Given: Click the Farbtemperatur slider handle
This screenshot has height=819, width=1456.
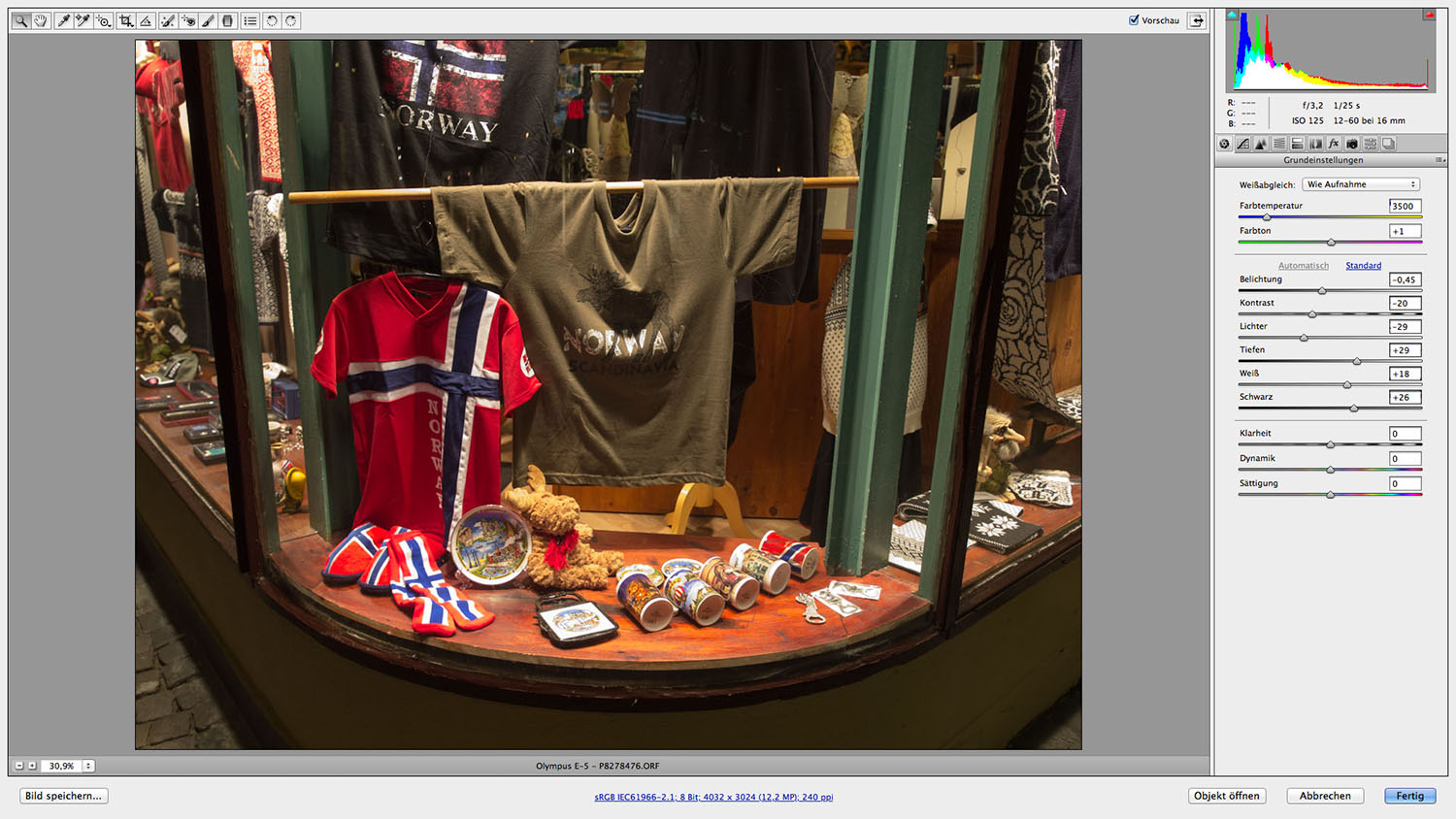Looking at the screenshot, I should click(x=1267, y=217).
